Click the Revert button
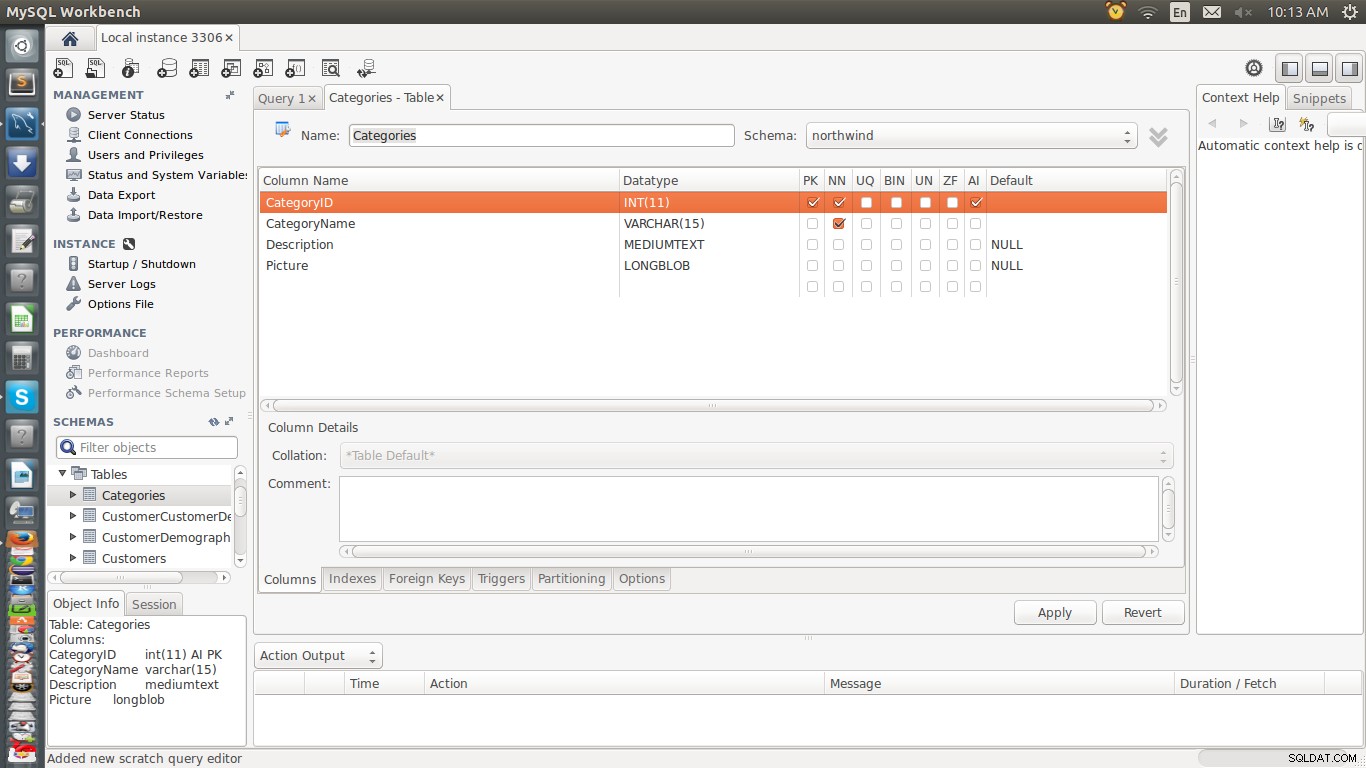Viewport: 1366px width, 768px height. [x=1143, y=613]
